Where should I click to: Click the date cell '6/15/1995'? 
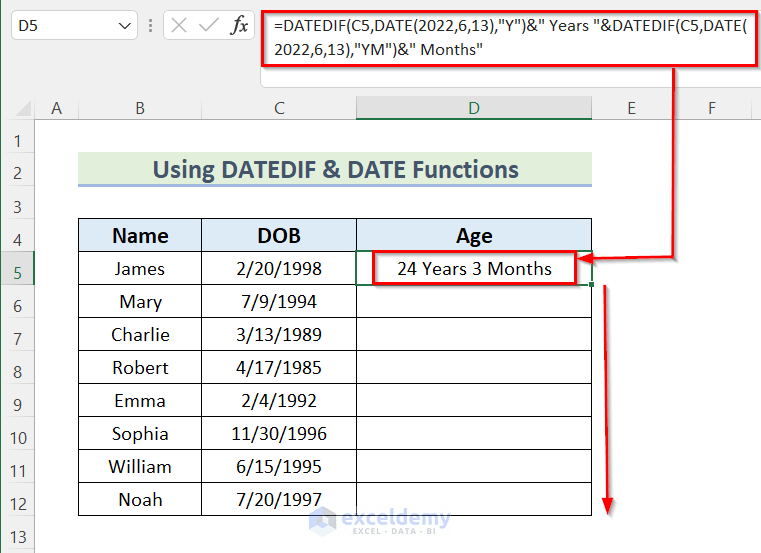point(279,467)
